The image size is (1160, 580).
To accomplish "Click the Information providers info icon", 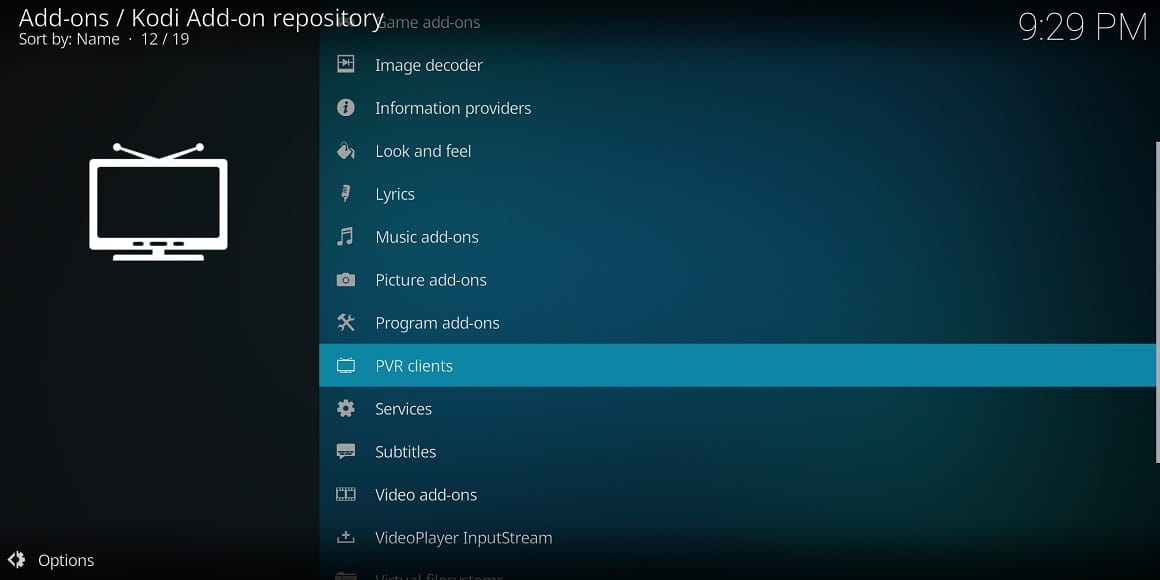I will click(x=346, y=108).
